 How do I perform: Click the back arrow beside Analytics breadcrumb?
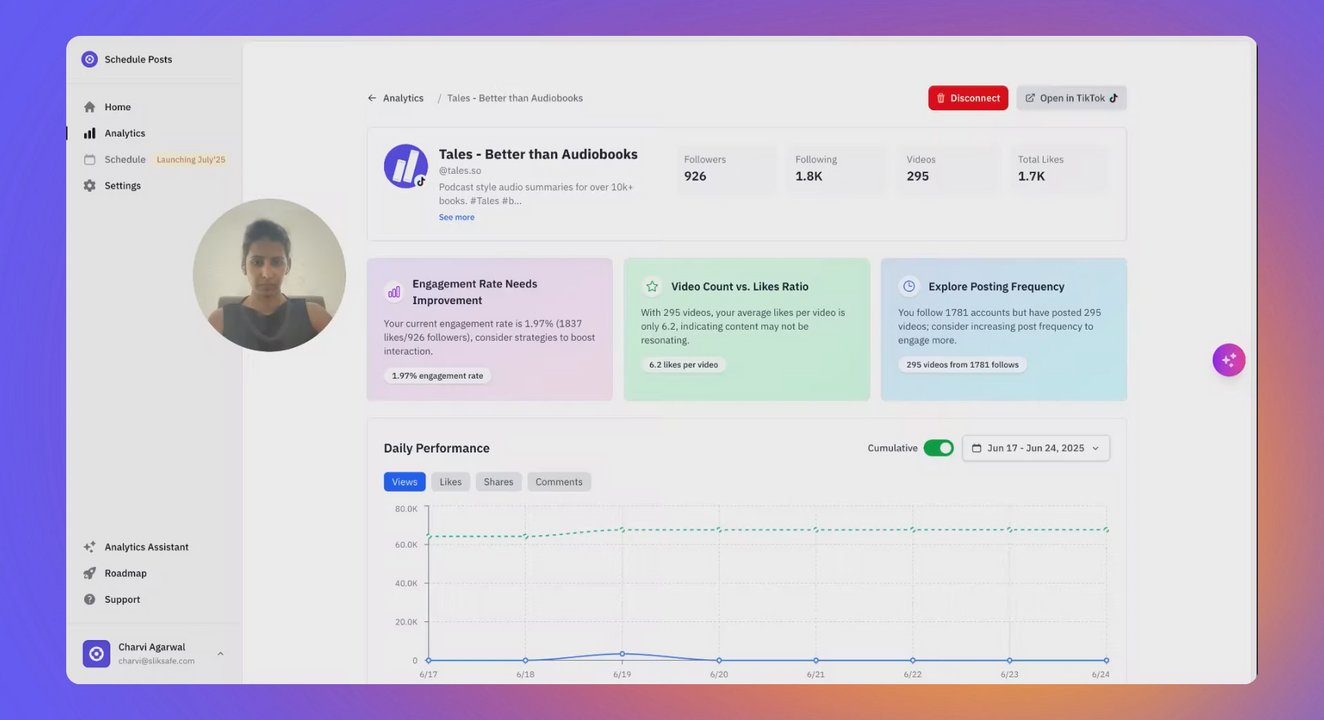[372, 98]
